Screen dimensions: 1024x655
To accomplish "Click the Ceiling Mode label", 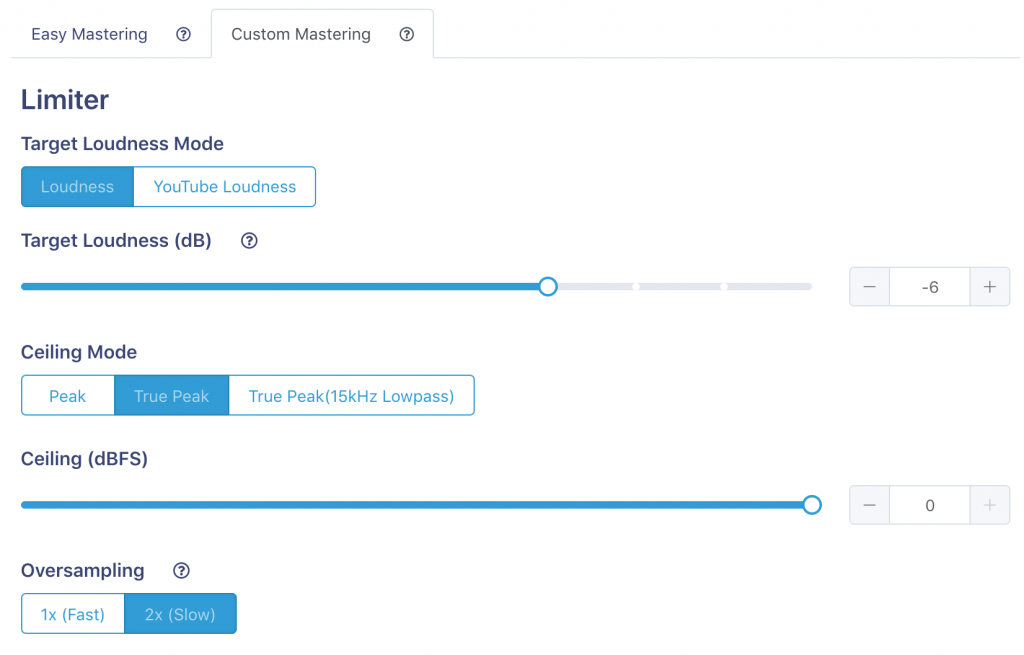I will [79, 352].
